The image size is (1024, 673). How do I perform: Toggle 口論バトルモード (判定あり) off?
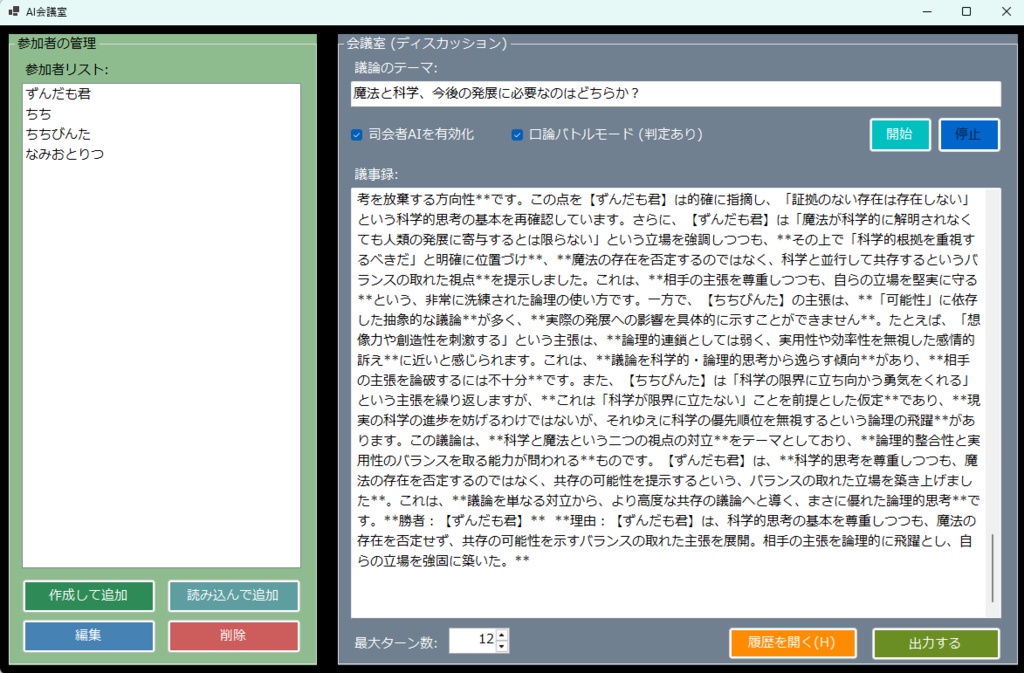517,136
